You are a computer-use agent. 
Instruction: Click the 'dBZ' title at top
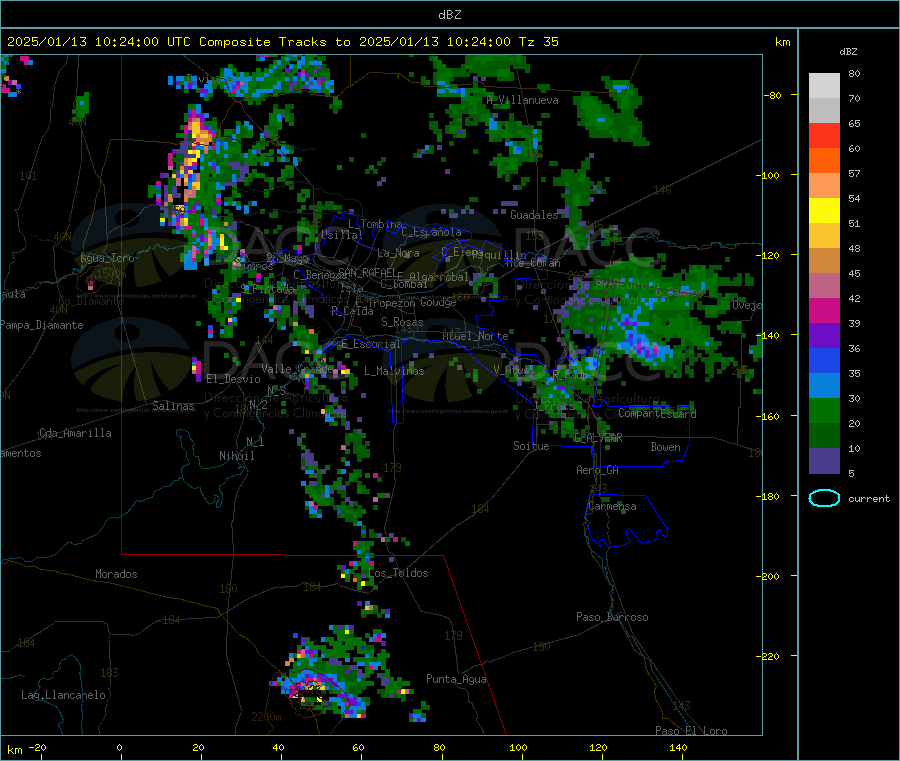click(449, 15)
